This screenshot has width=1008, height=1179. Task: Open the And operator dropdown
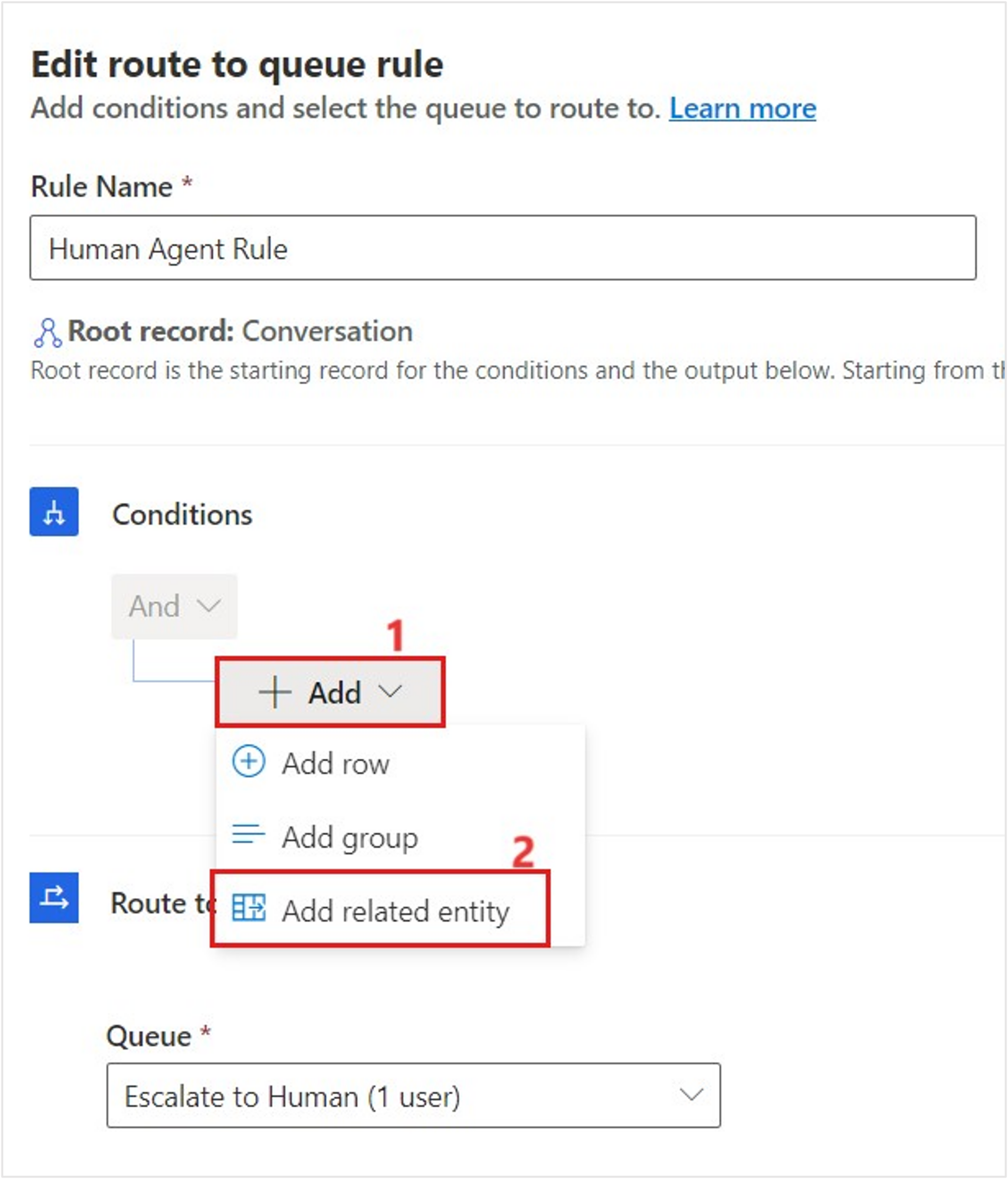click(174, 606)
